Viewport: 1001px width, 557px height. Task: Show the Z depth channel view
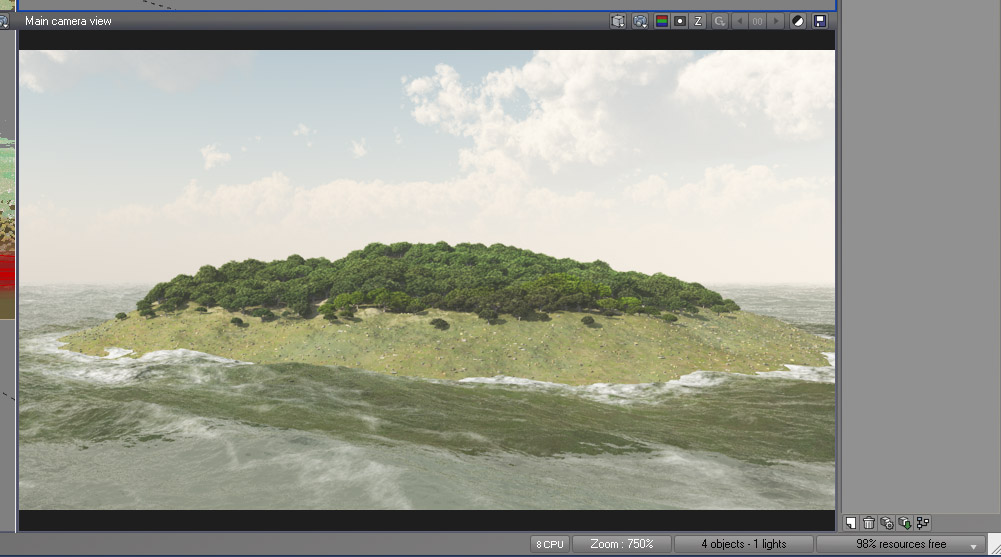(x=698, y=21)
